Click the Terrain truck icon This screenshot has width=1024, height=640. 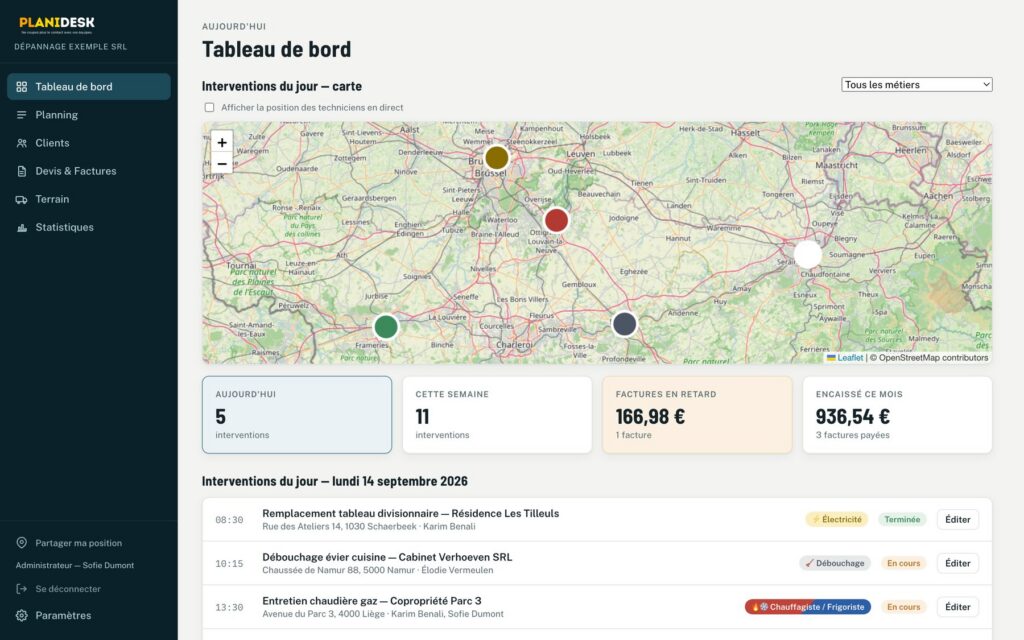22,199
